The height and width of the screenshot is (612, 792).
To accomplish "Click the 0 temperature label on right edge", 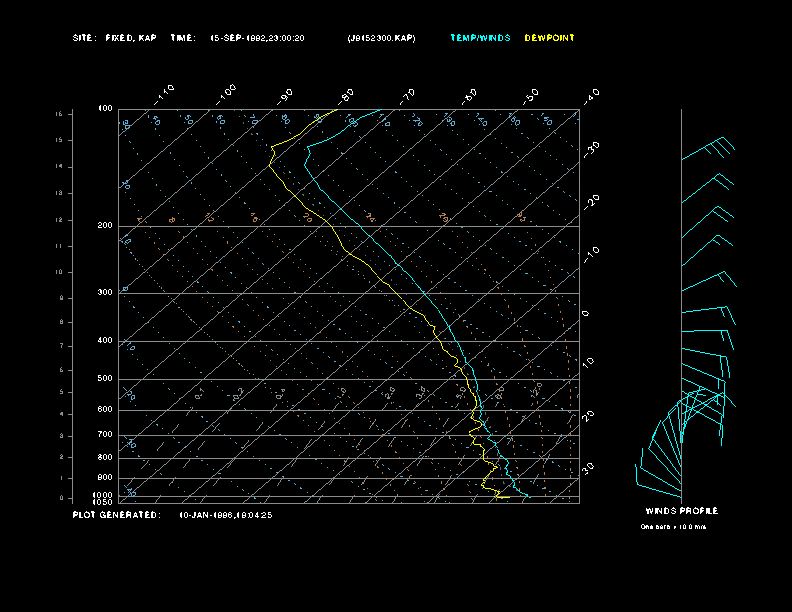I will tap(586, 313).
